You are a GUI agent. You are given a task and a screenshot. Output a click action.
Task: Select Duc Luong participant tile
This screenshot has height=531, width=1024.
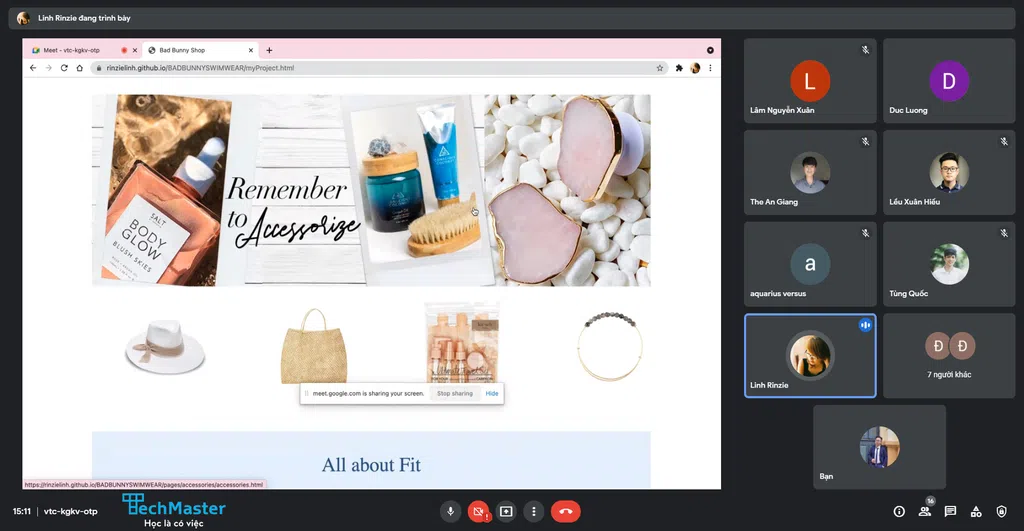[949, 80]
